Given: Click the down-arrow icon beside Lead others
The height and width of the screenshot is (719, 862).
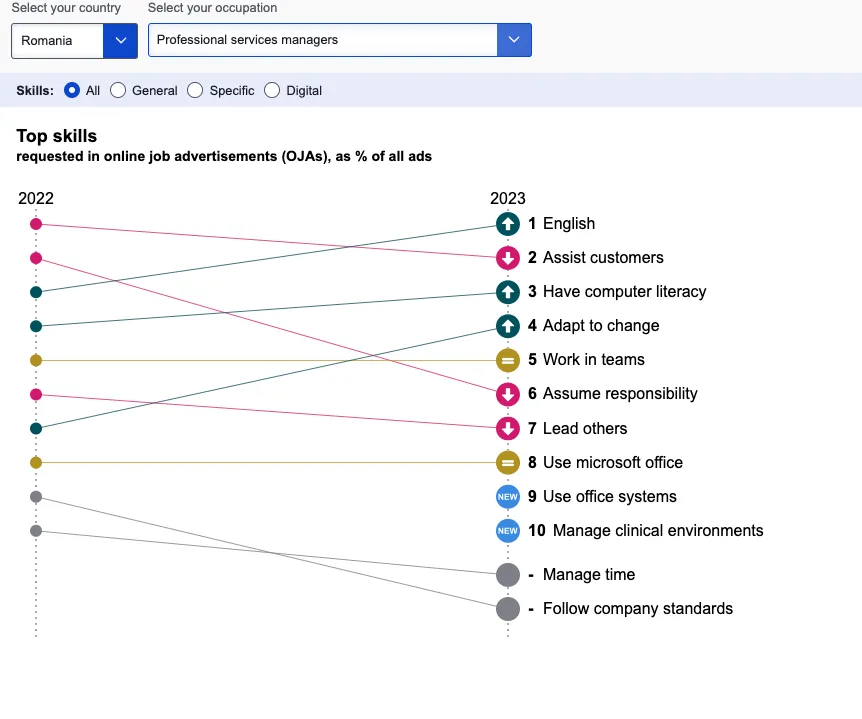Looking at the screenshot, I should 508,429.
